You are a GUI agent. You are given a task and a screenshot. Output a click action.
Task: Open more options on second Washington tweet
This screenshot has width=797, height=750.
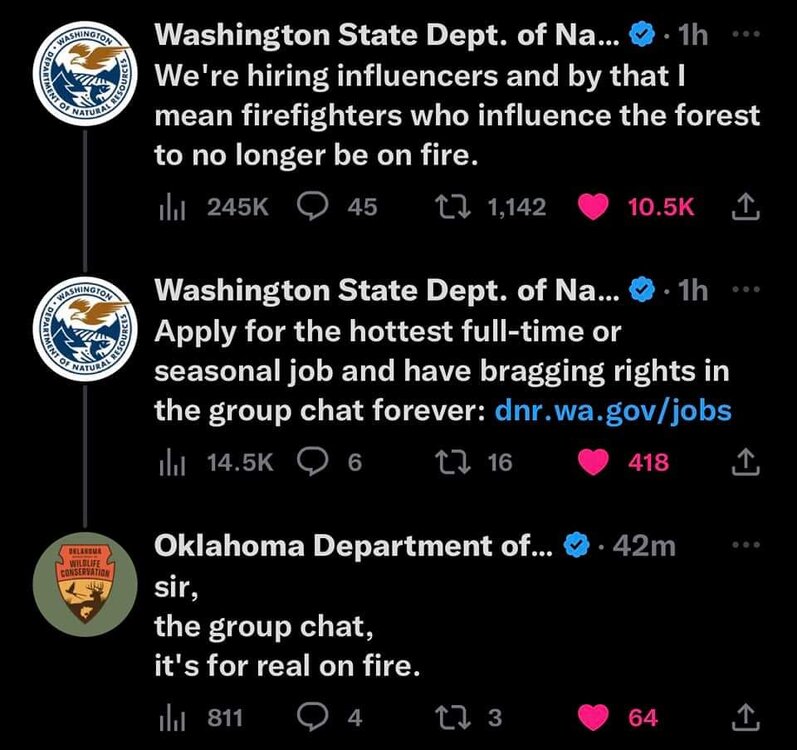point(747,290)
